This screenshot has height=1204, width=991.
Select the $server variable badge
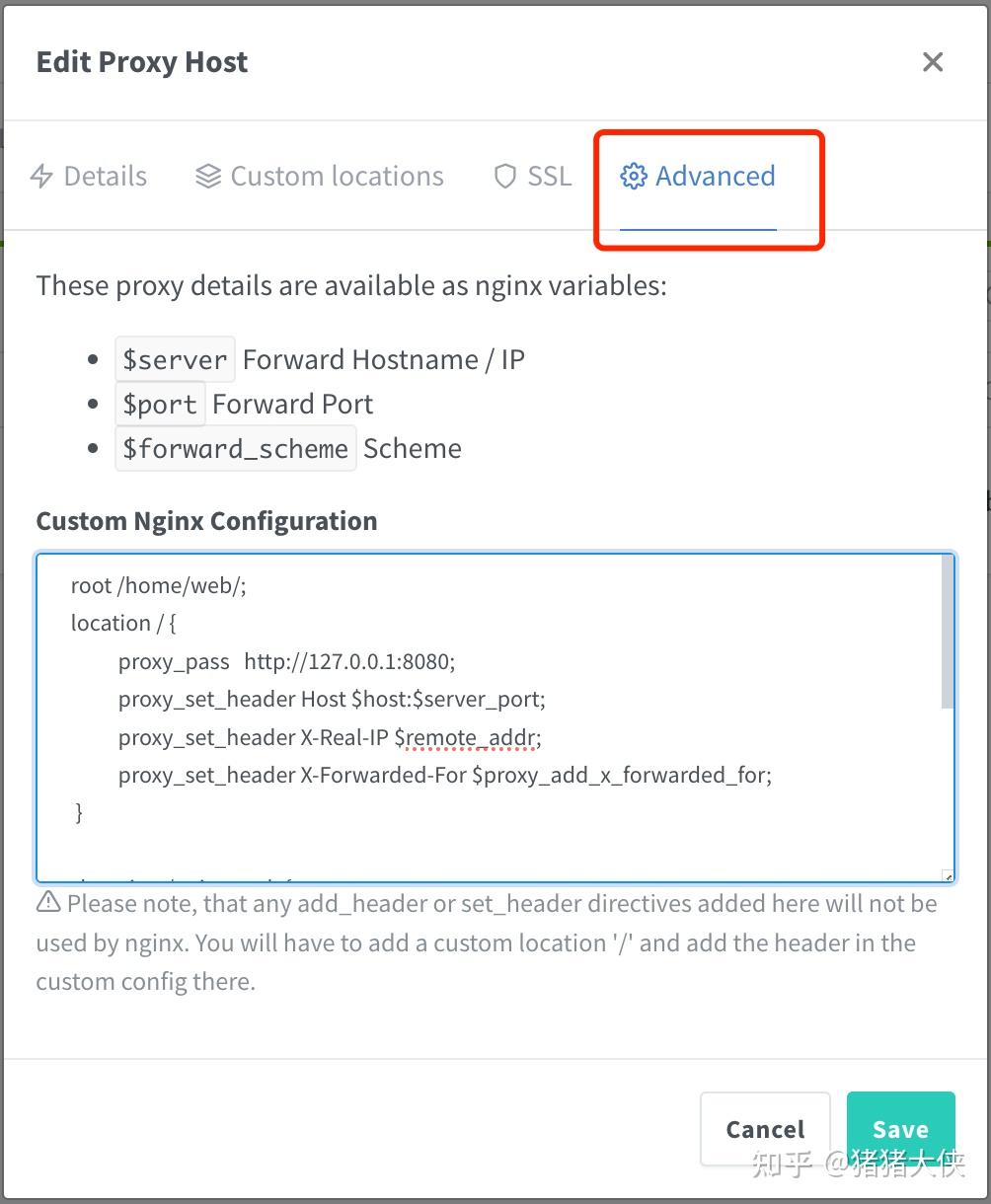click(175, 358)
